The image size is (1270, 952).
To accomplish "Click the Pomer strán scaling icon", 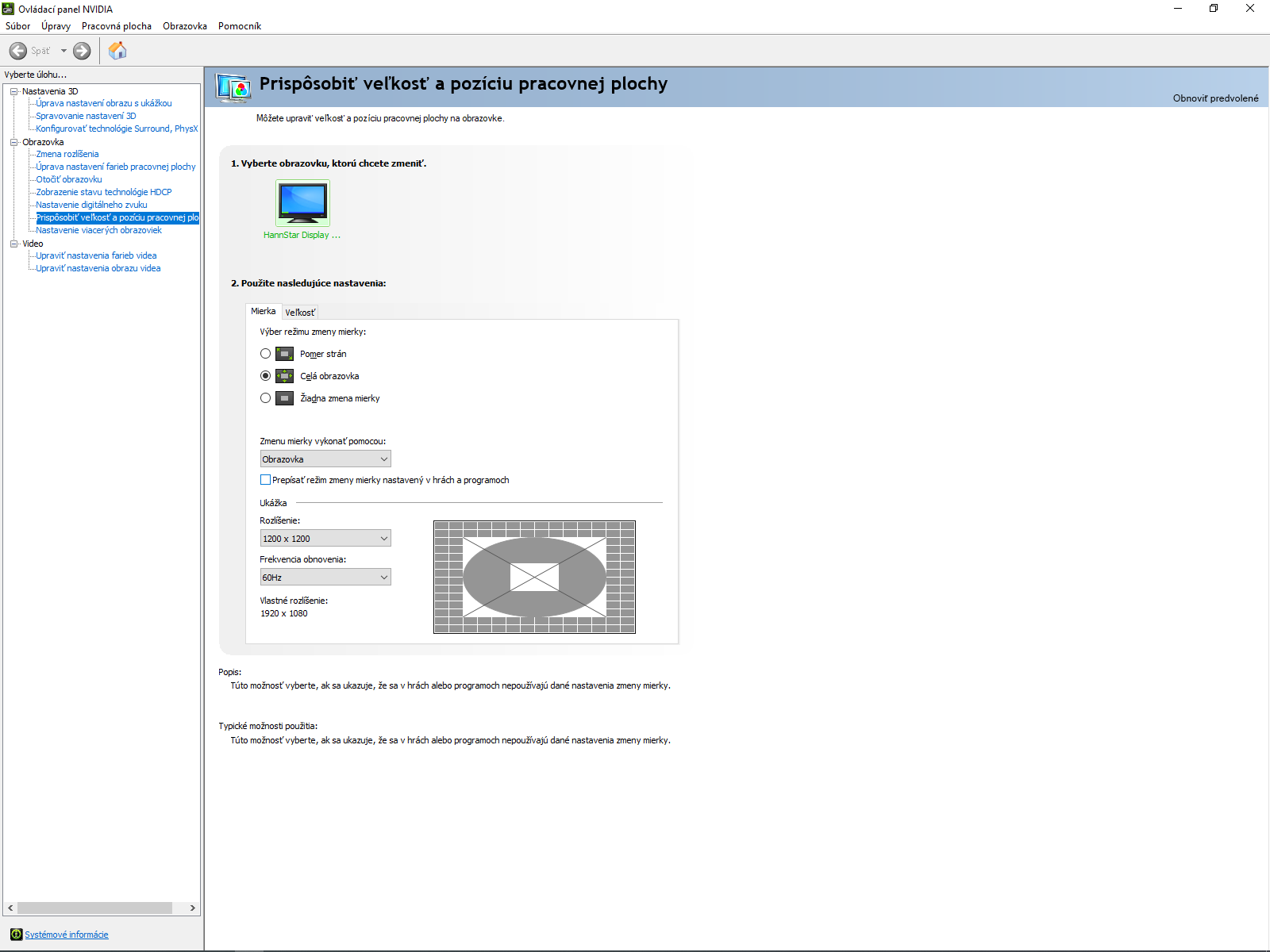I will 284,354.
